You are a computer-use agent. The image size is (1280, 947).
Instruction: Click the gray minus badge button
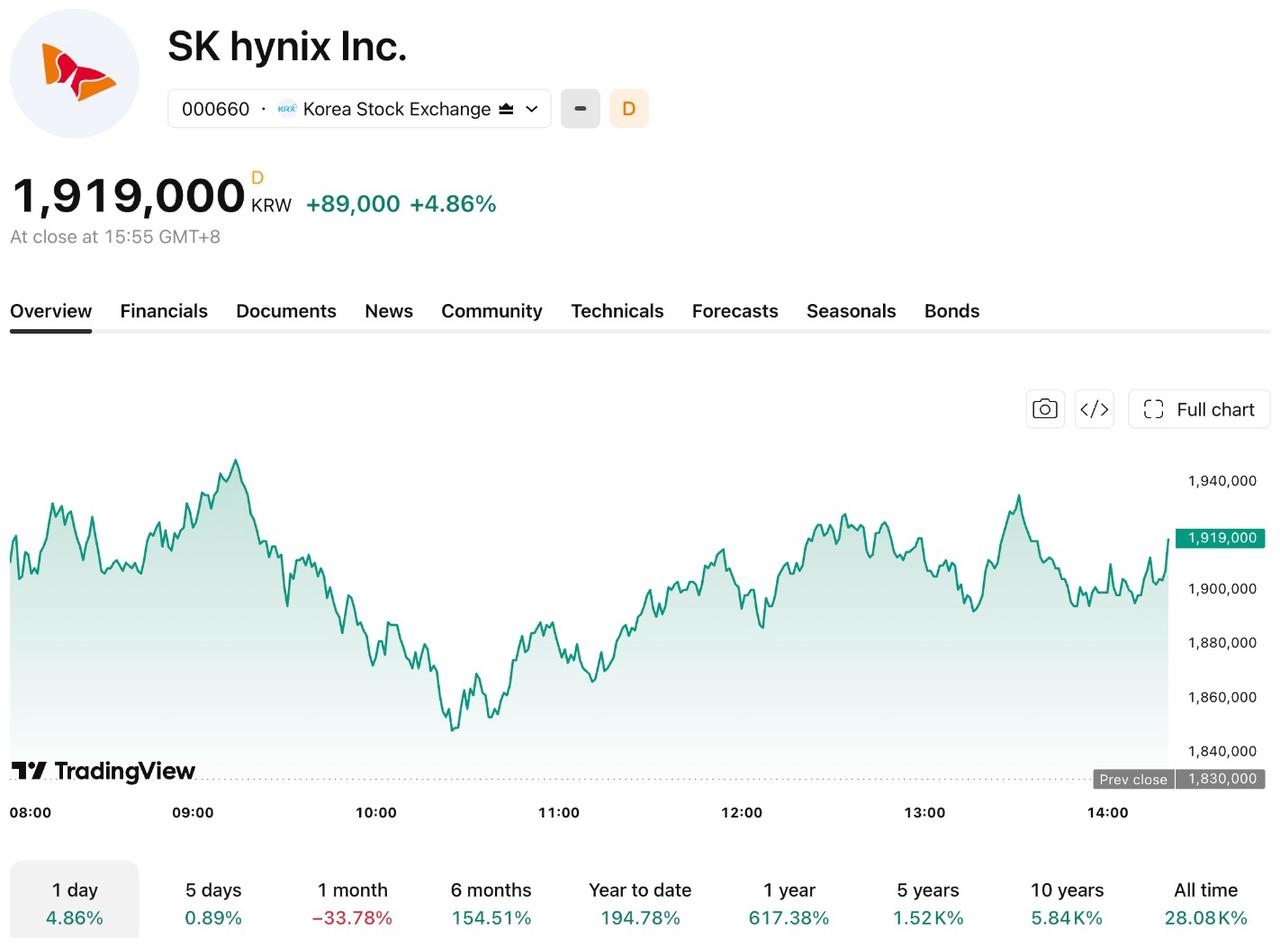(x=580, y=109)
